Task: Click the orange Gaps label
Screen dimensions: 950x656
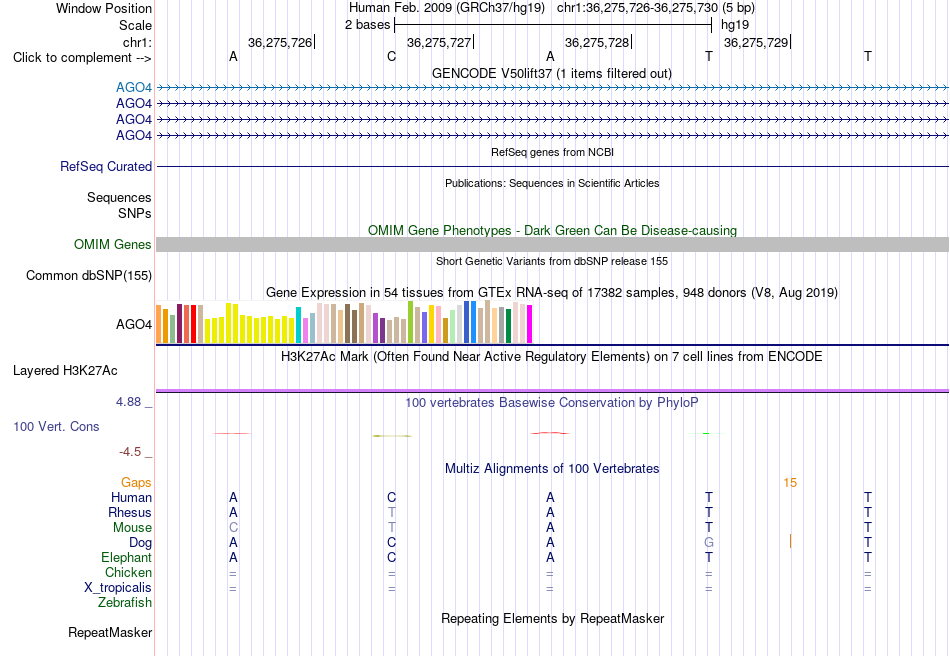Action: [136, 483]
